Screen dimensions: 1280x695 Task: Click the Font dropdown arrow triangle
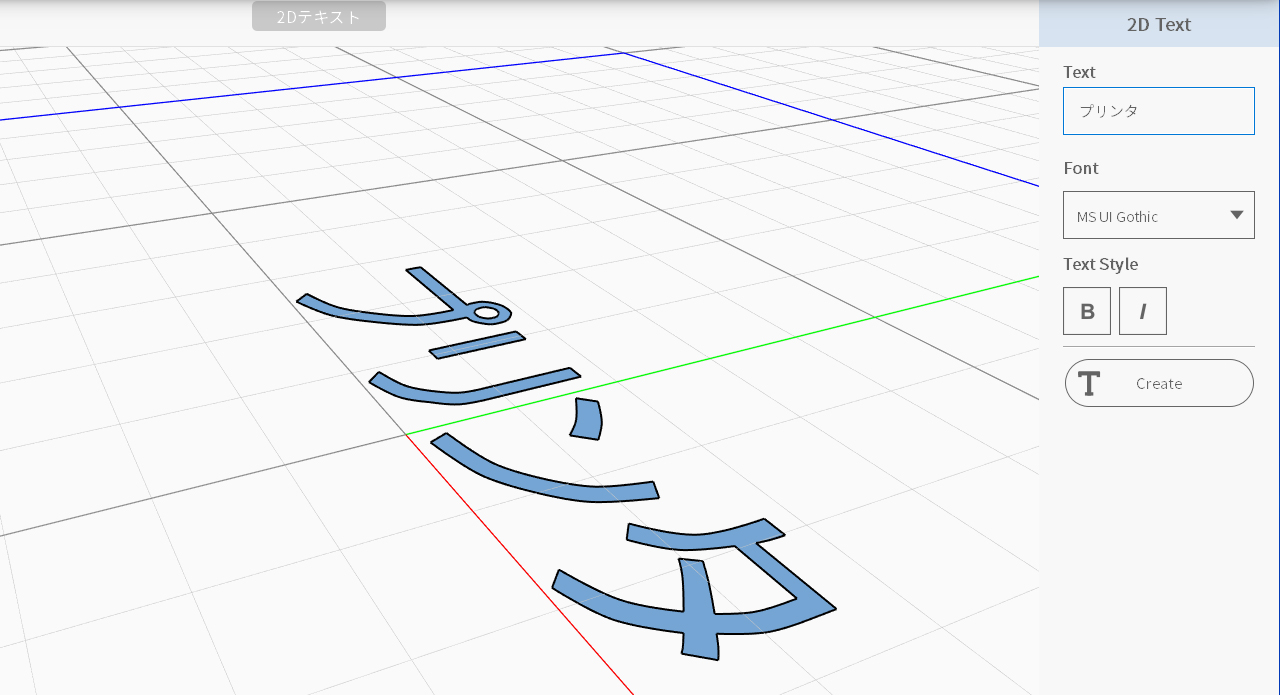pyautogui.click(x=1236, y=215)
